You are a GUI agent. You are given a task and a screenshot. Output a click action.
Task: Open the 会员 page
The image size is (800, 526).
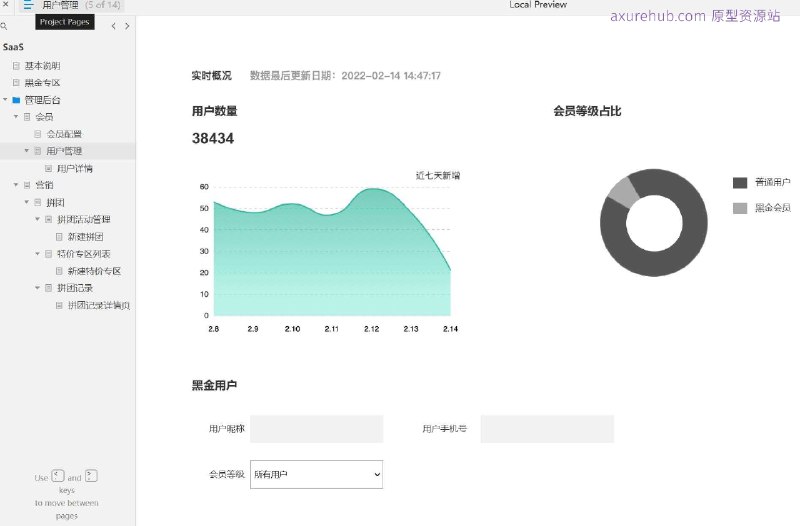pyautogui.click(x=44, y=117)
